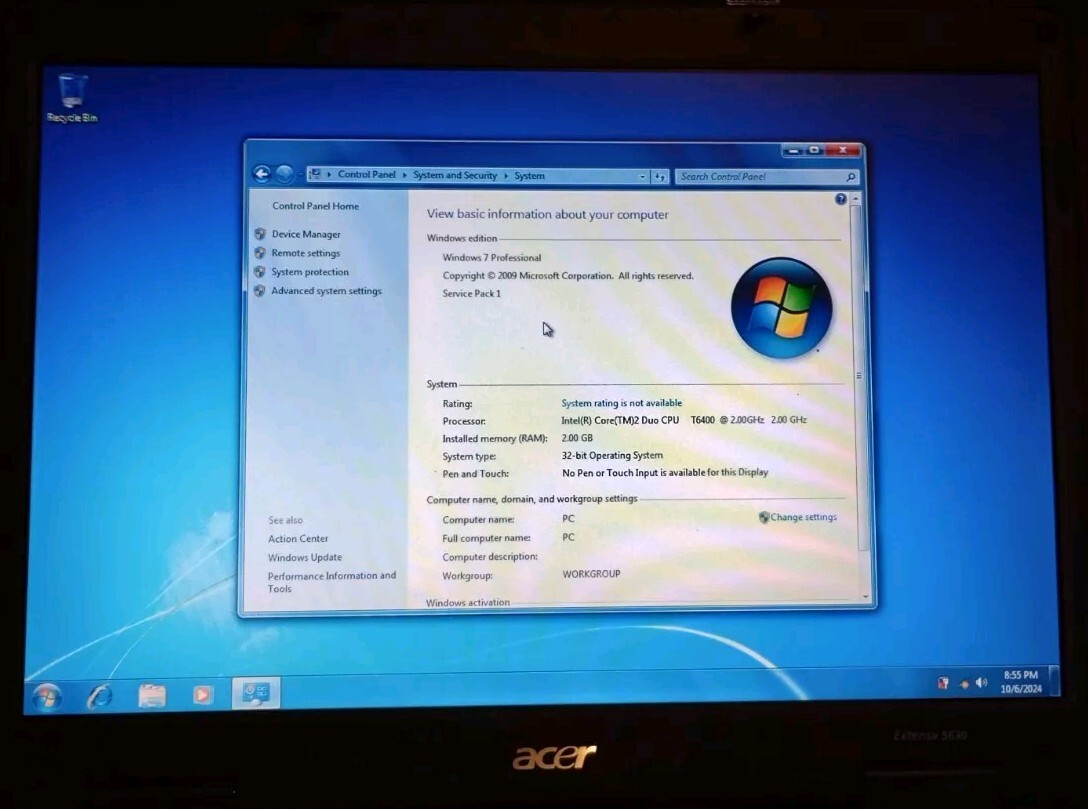Launch Internet Explorer from the taskbar
The width and height of the screenshot is (1088, 809).
coord(99,695)
